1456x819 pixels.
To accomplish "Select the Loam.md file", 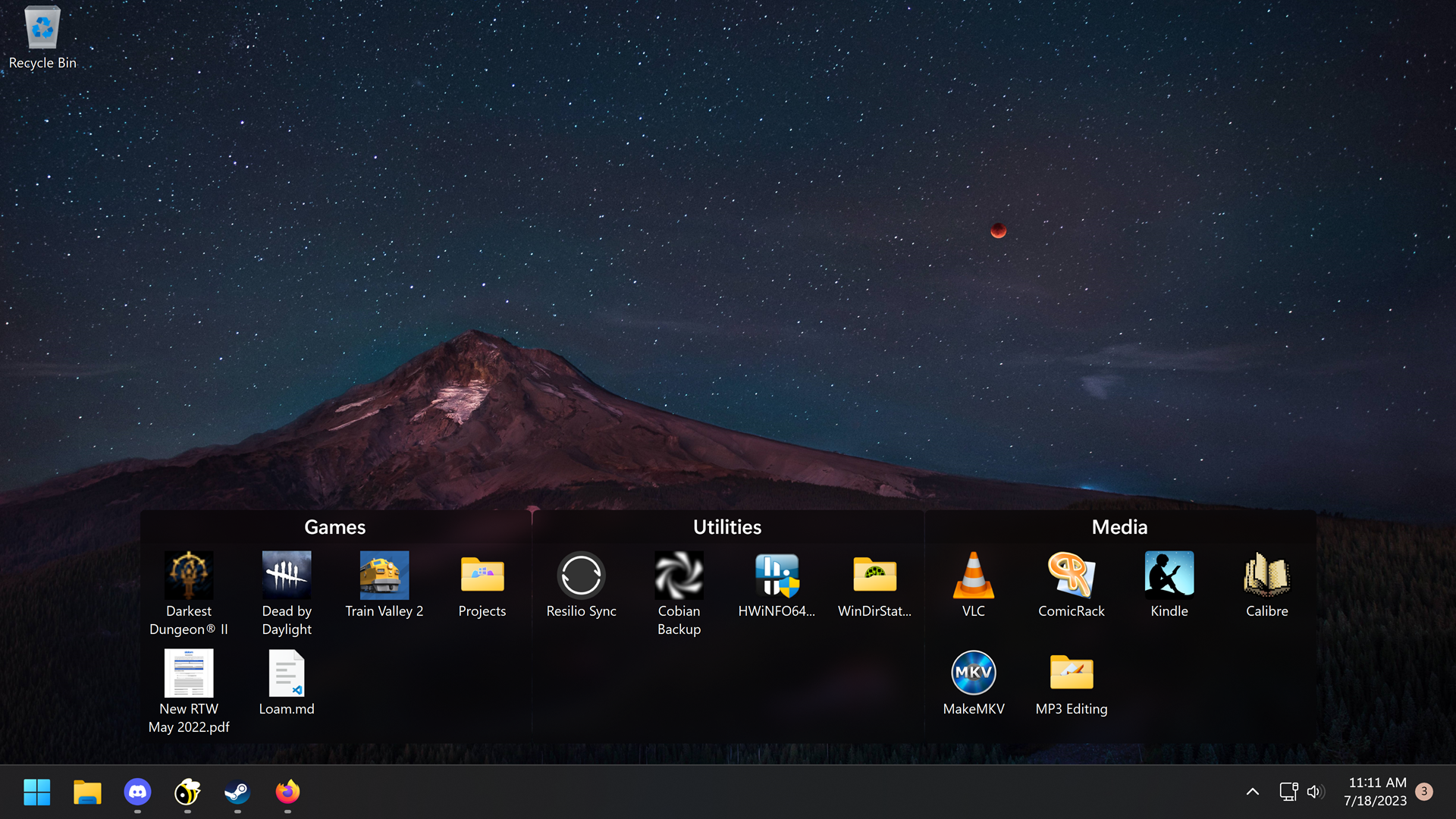I will [x=287, y=682].
